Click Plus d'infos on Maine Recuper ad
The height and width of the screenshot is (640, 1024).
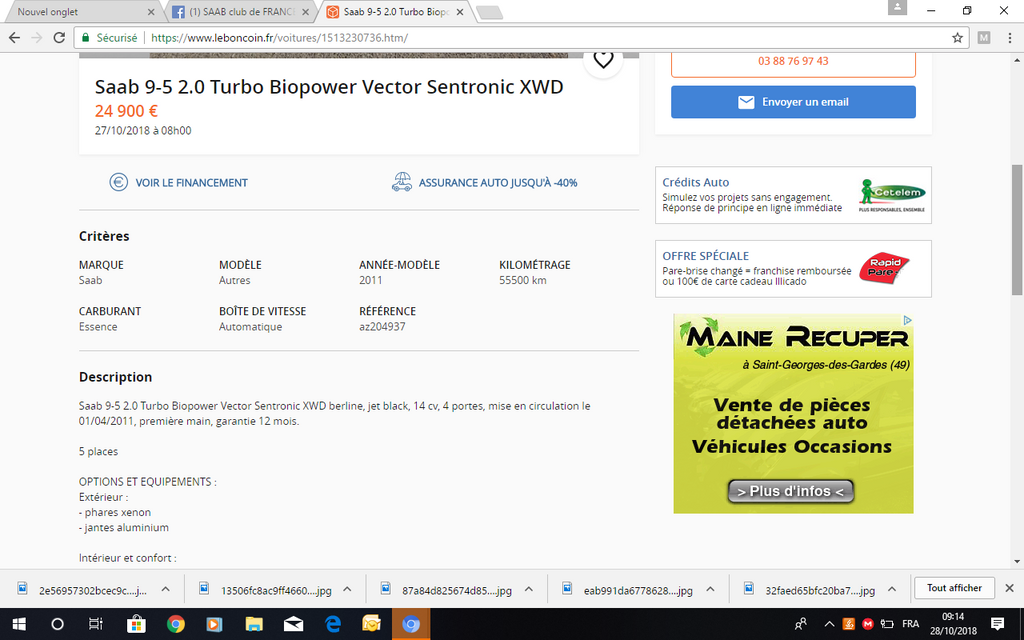point(790,491)
